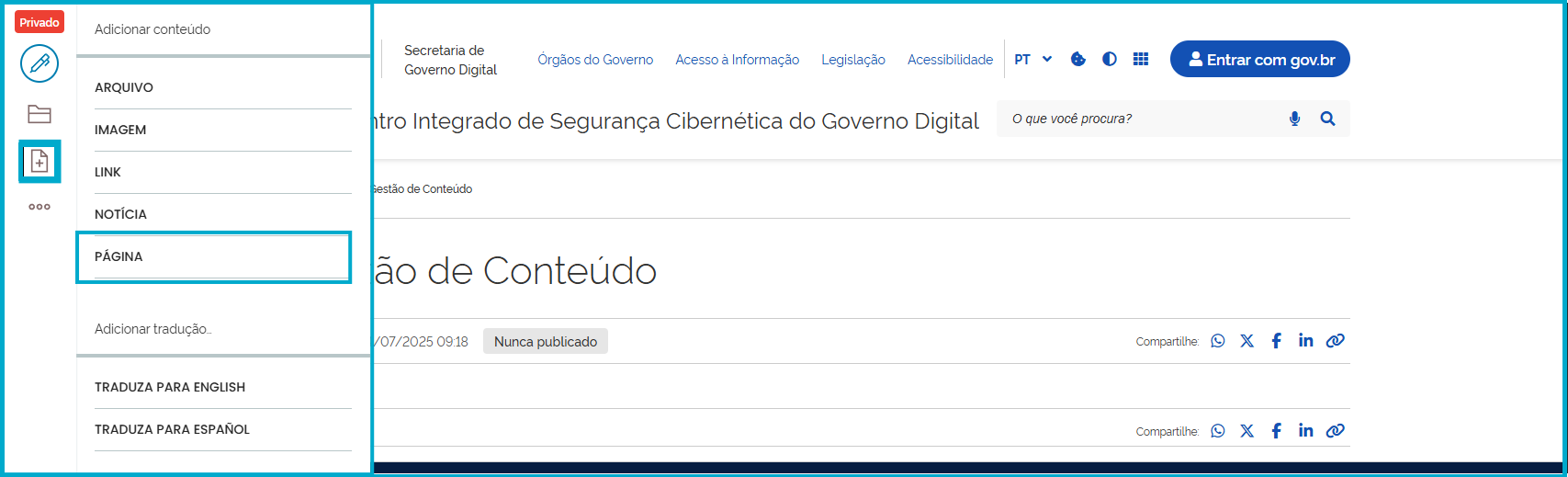Click the 'O que você procura?' search field
The image size is (1568, 477).
1139,119
